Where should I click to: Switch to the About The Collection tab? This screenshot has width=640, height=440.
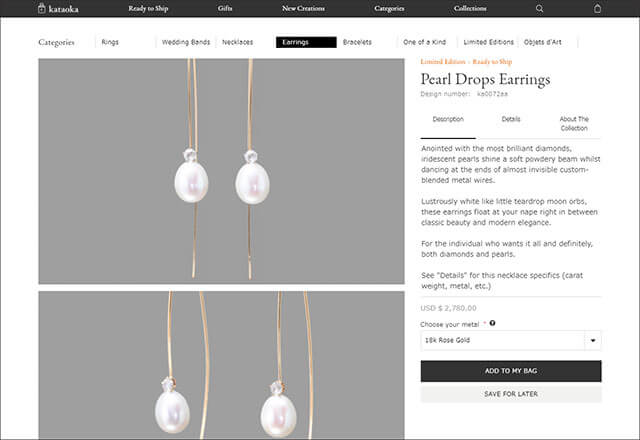coord(574,123)
